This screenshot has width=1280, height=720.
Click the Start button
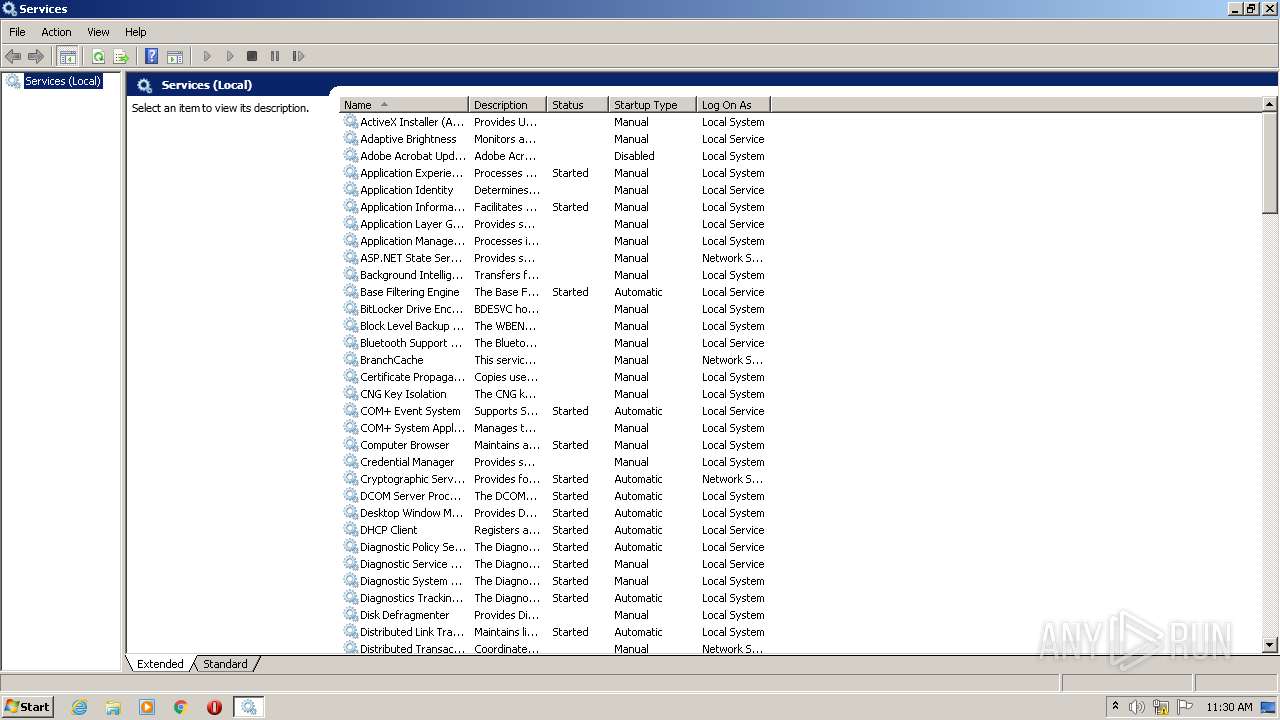pos(27,707)
